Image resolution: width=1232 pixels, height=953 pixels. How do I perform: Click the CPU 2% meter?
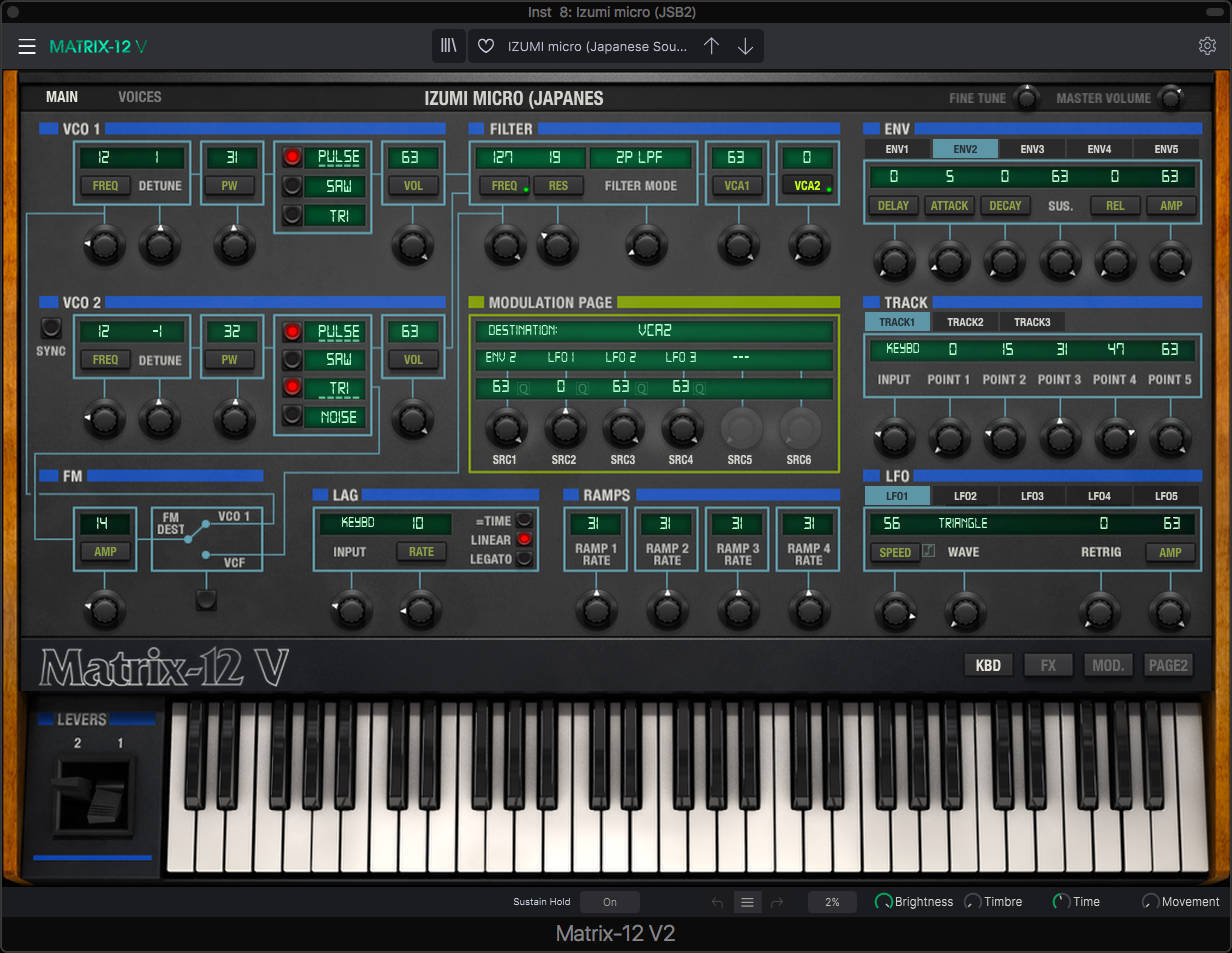832,902
